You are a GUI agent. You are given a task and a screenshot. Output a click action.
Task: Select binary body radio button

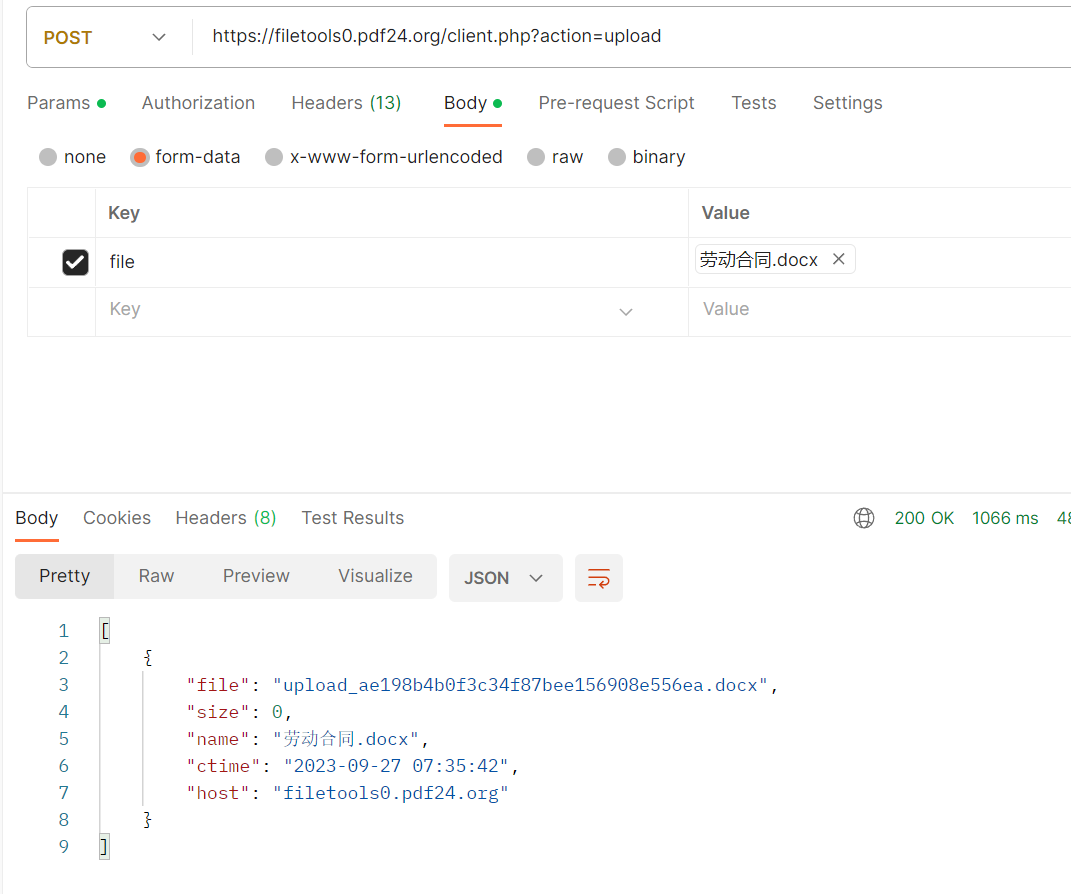617,157
